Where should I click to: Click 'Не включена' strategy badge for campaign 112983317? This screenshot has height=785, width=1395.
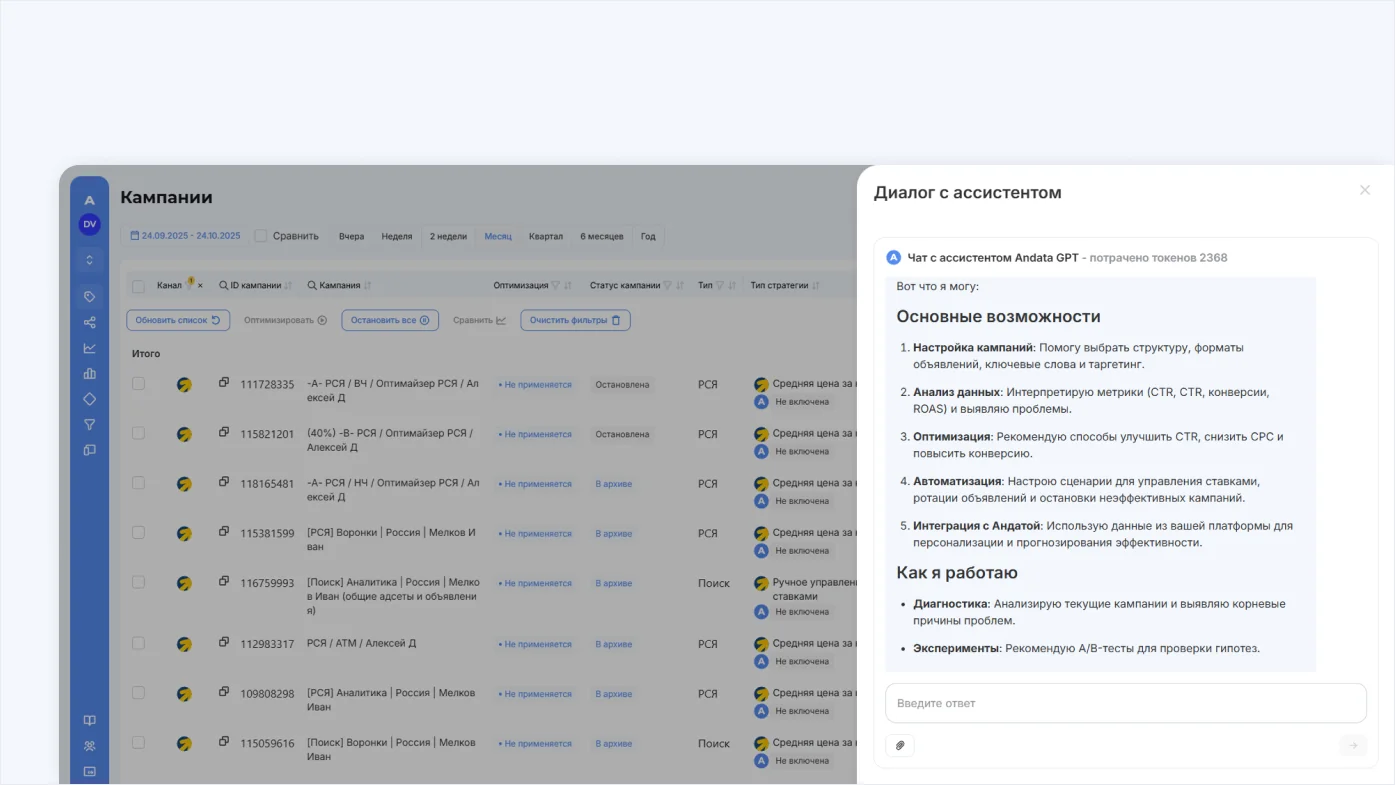click(801, 661)
